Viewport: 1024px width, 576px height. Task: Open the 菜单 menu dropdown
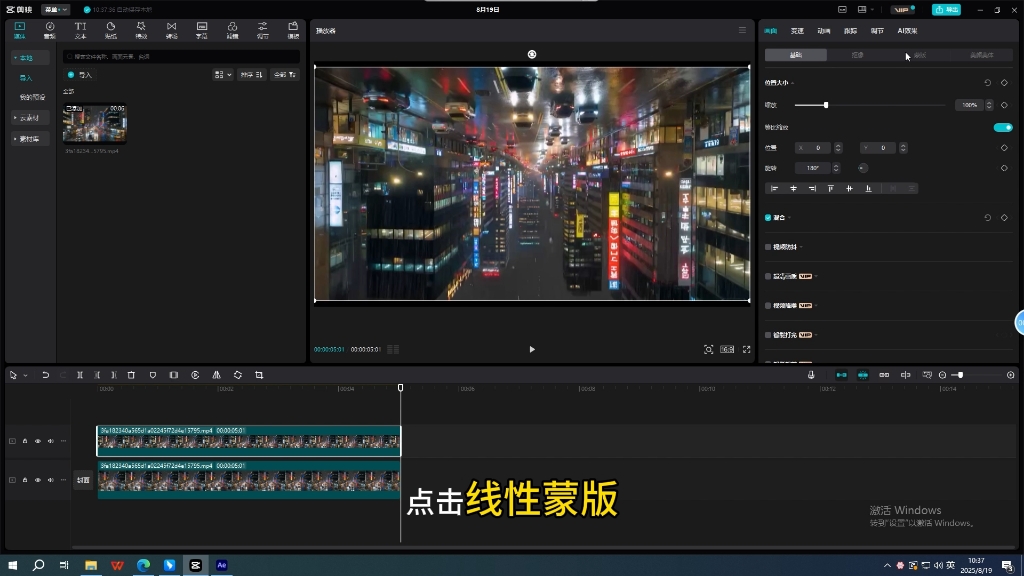pos(56,10)
